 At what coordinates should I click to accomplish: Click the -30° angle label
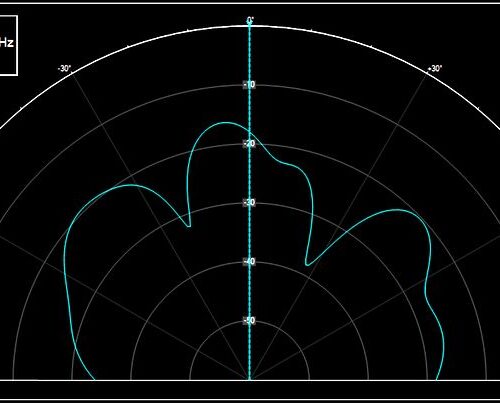point(65,69)
